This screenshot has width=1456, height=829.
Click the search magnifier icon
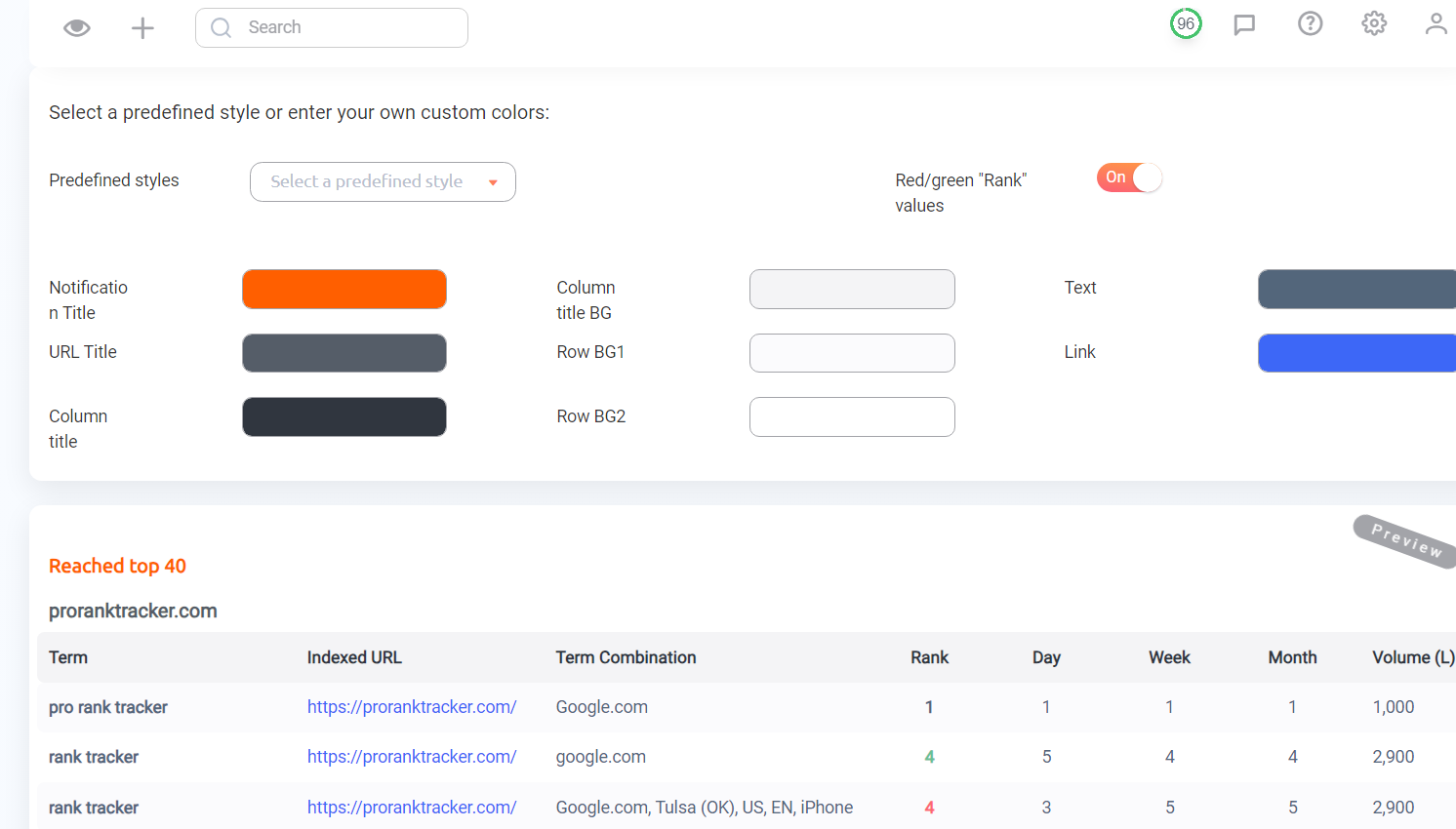[222, 27]
